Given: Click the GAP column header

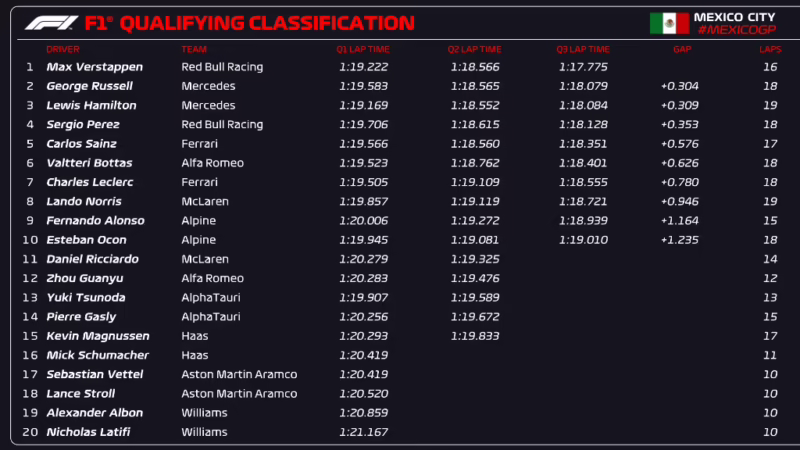Looking at the screenshot, I should click(681, 49).
